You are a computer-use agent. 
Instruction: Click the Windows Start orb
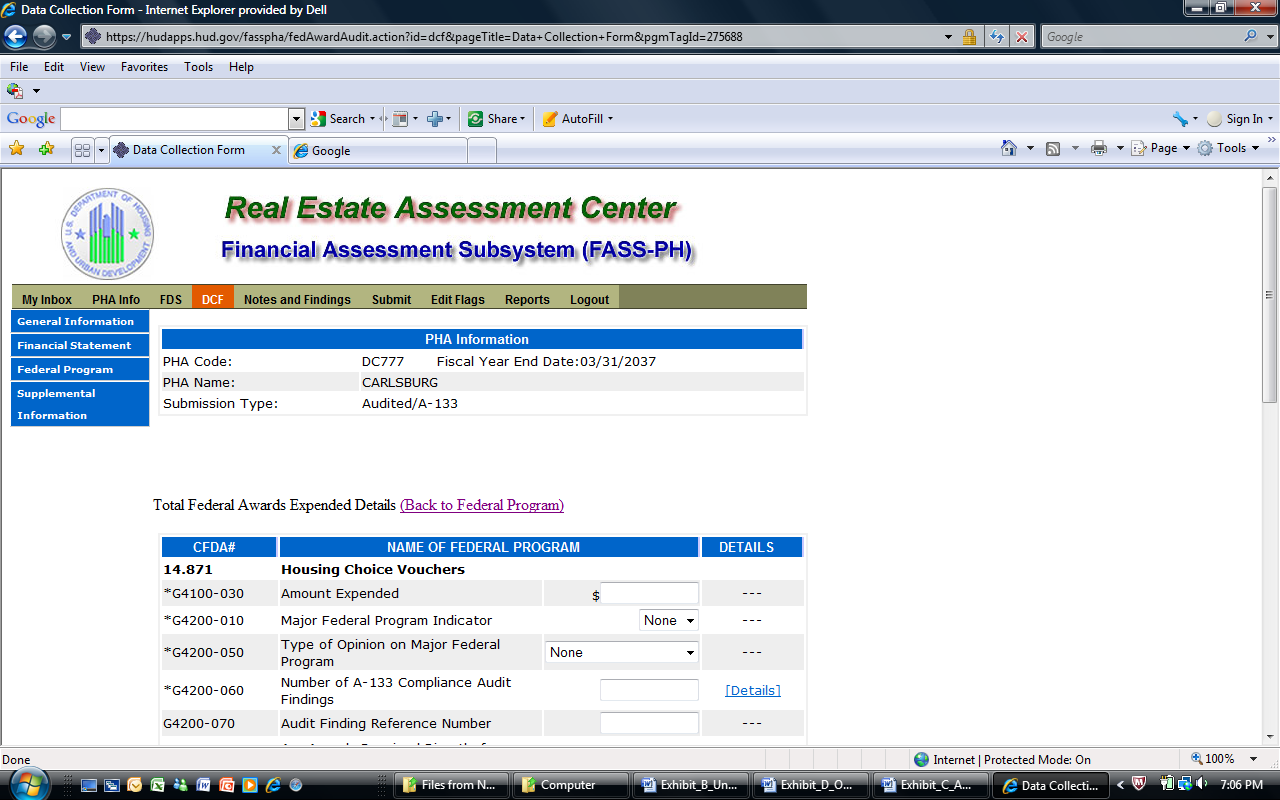(x=27, y=782)
